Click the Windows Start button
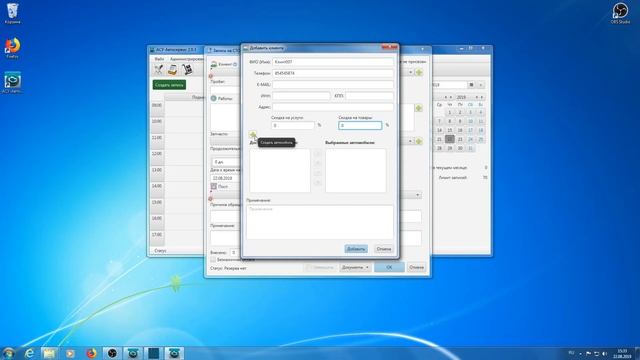The width and height of the screenshot is (640, 360). pyautogui.click(x=9, y=353)
